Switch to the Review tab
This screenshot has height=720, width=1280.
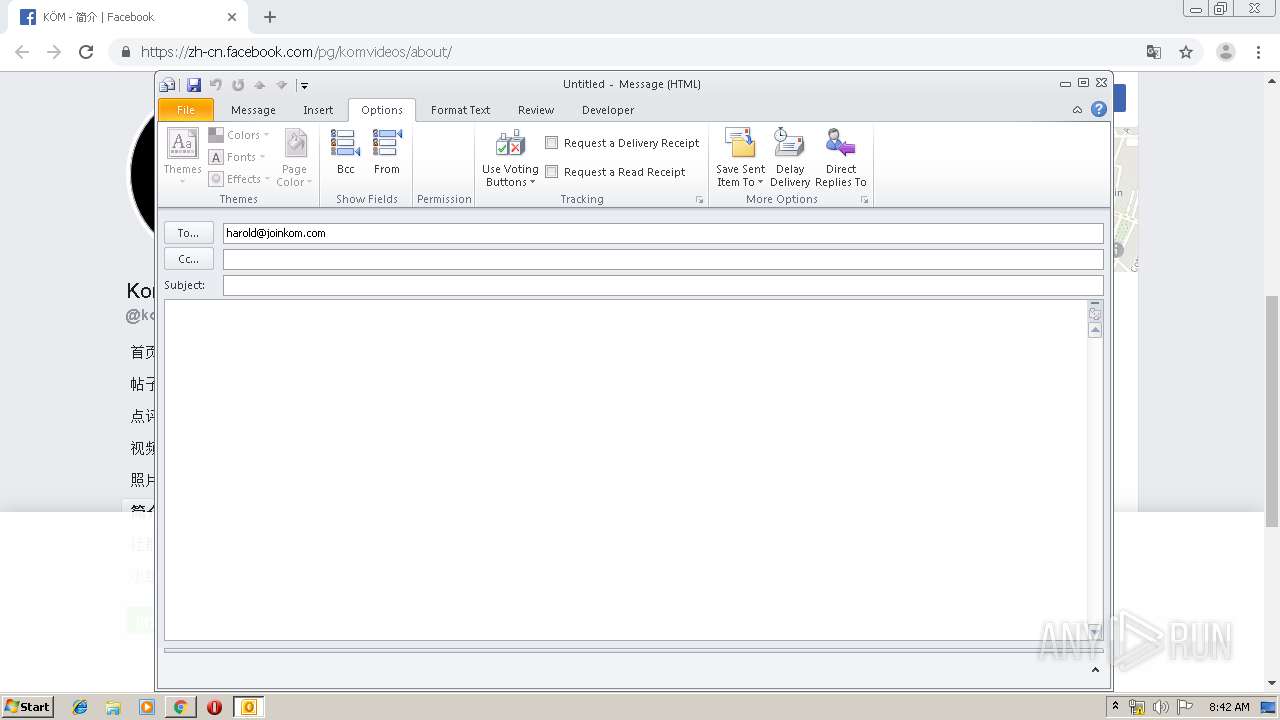pyautogui.click(x=536, y=110)
